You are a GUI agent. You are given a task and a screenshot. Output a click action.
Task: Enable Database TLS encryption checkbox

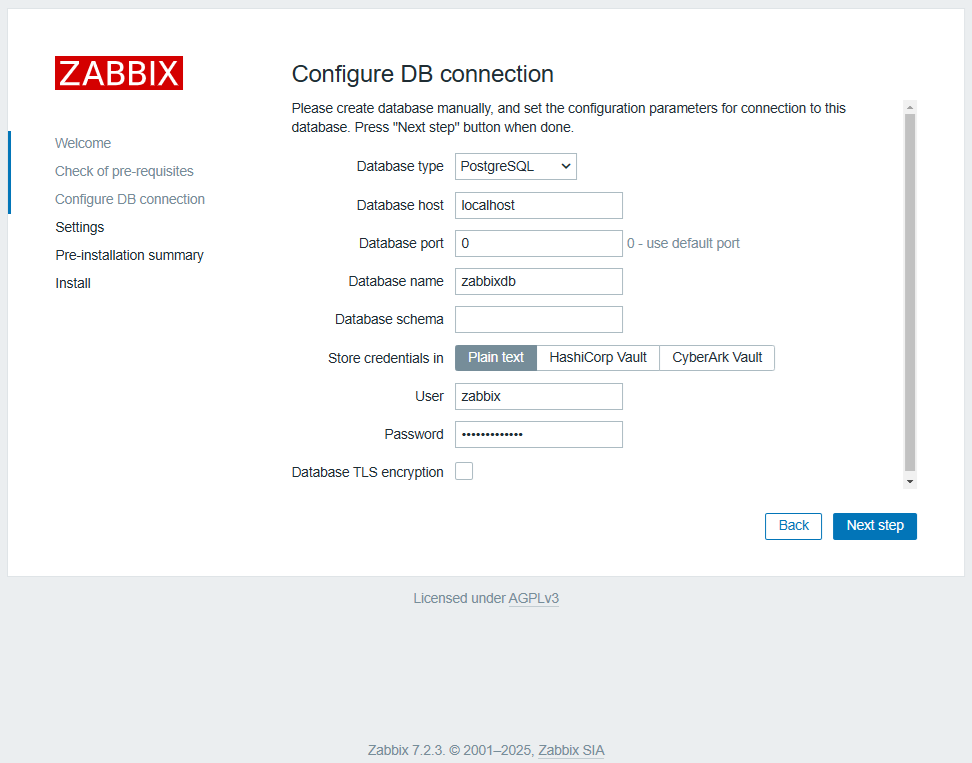click(464, 471)
